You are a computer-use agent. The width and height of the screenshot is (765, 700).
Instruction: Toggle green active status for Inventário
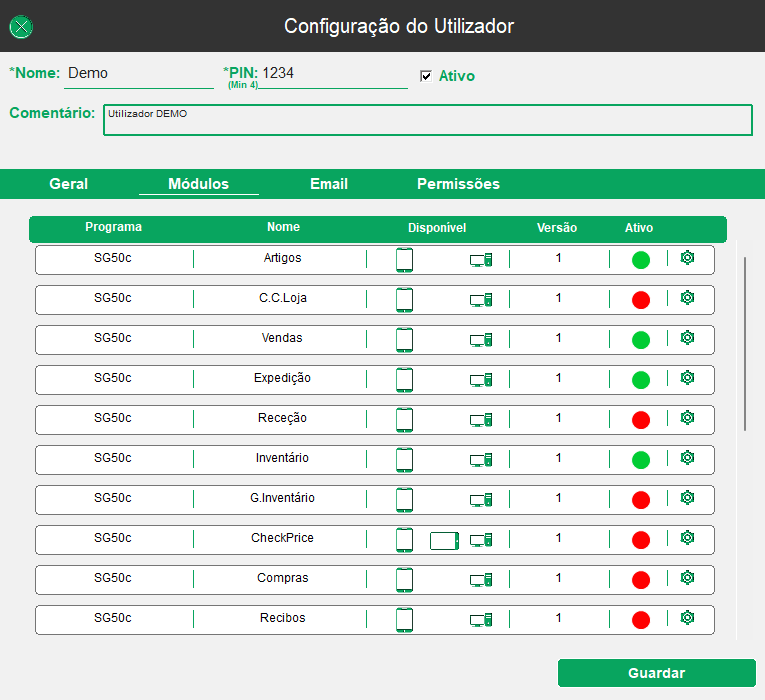(x=641, y=460)
